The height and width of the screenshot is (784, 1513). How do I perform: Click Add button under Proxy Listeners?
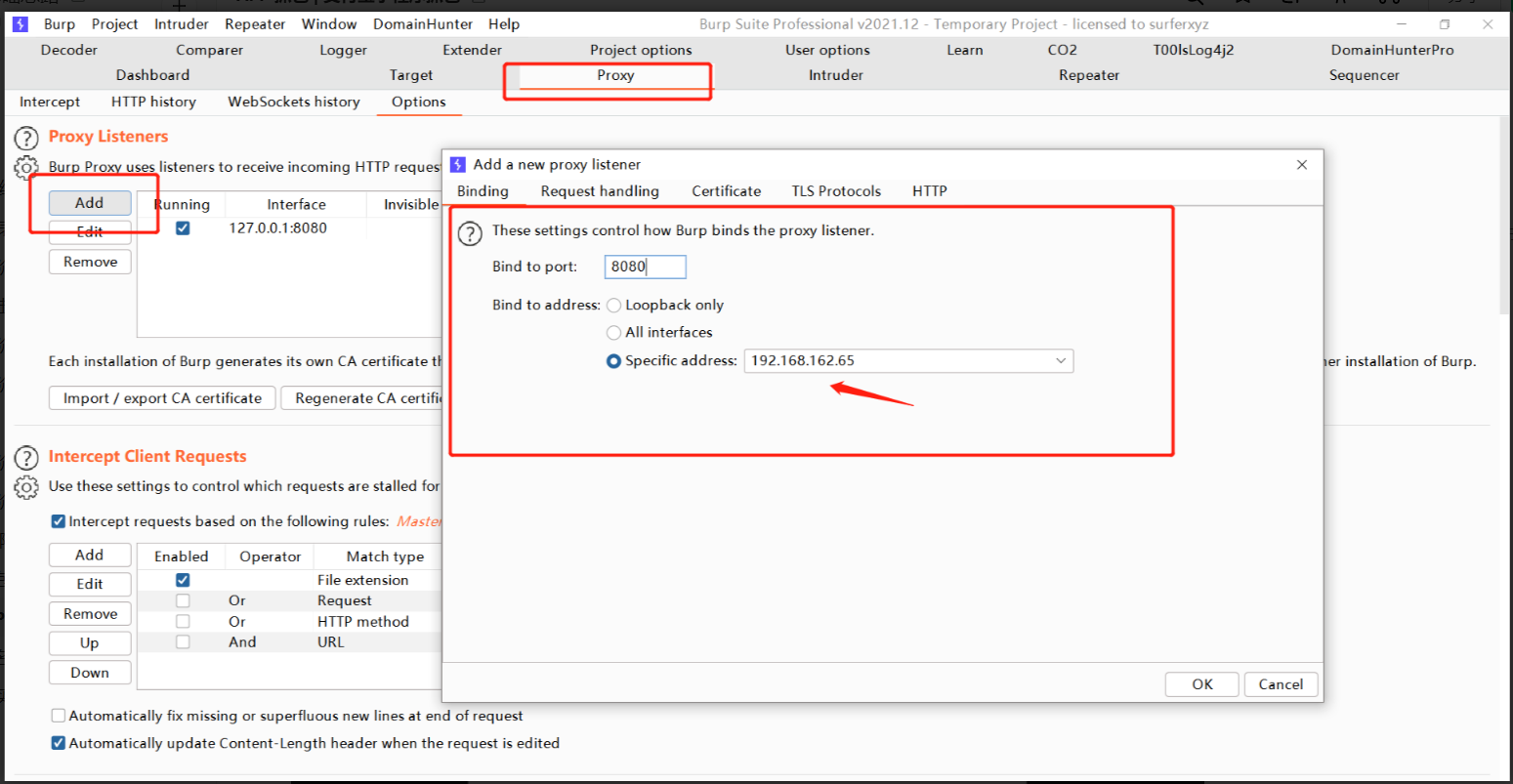tap(90, 203)
